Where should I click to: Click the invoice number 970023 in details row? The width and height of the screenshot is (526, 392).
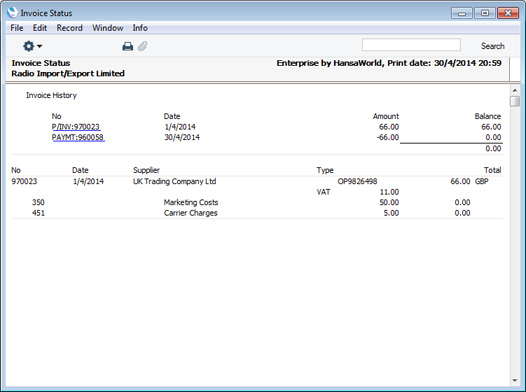click(24, 181)
